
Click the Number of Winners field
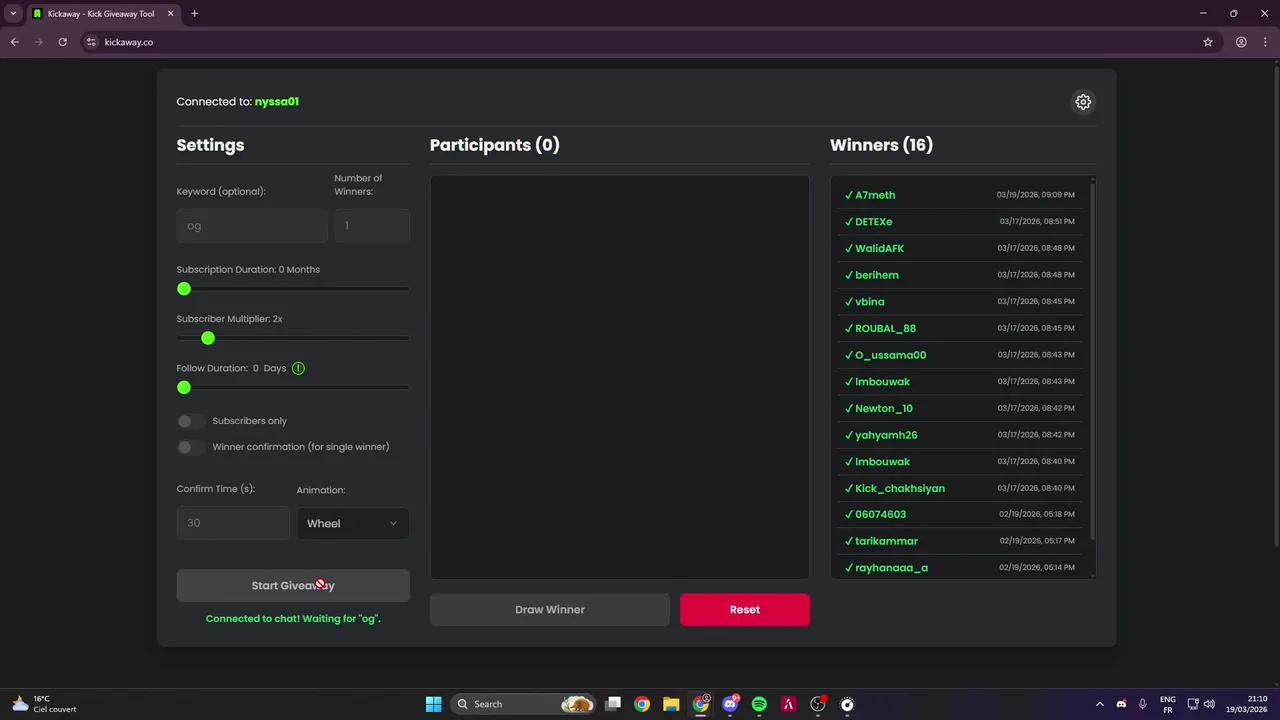[x=372, y=226]
